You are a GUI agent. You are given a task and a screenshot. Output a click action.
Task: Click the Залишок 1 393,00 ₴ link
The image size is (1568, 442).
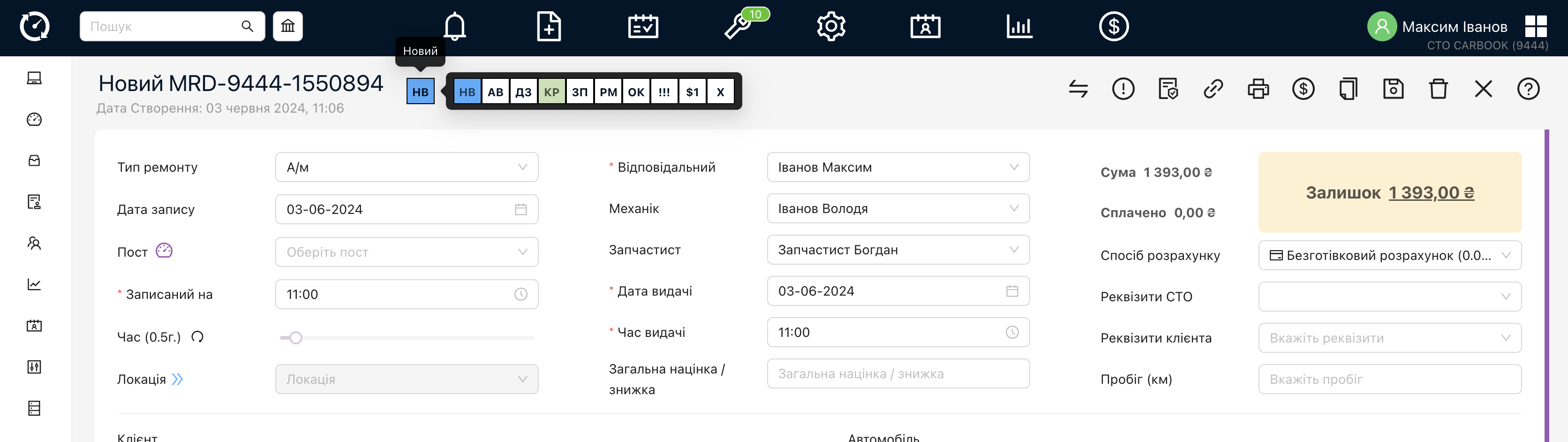pyautogui.click(x=1431, y=193)
